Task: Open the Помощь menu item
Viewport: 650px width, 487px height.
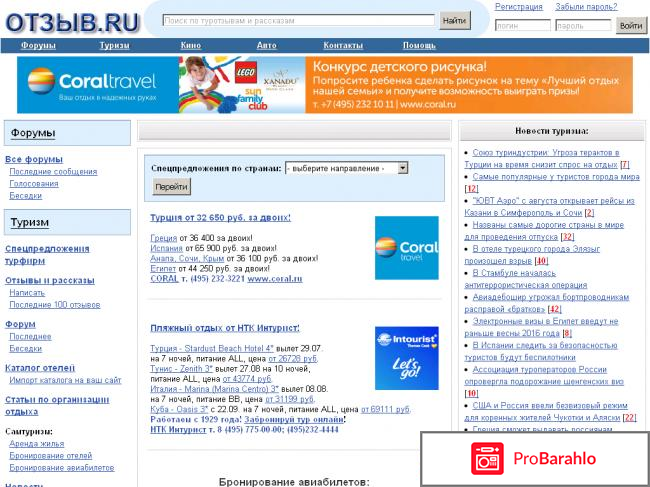Action: (419, 46)
